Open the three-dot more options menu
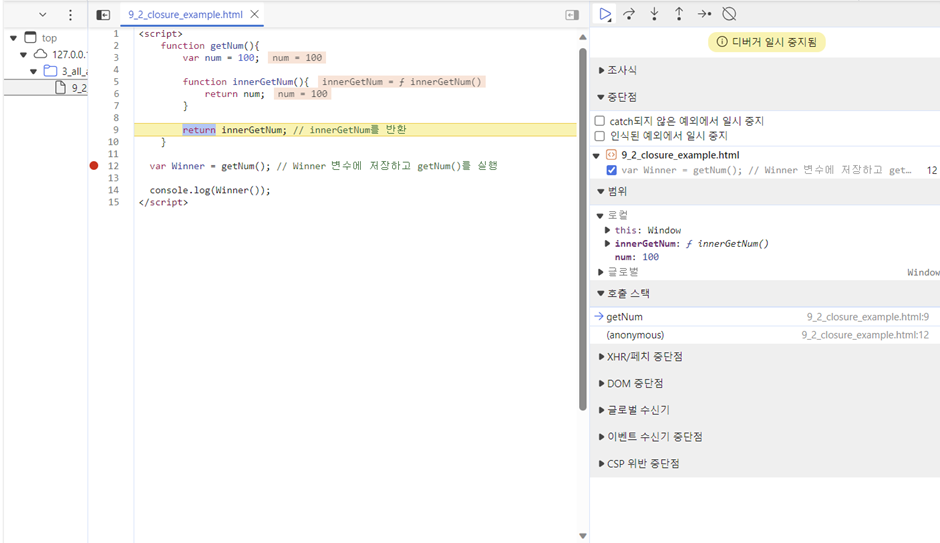The height and width of the screenshot is (543, 940). coord(70,14)
